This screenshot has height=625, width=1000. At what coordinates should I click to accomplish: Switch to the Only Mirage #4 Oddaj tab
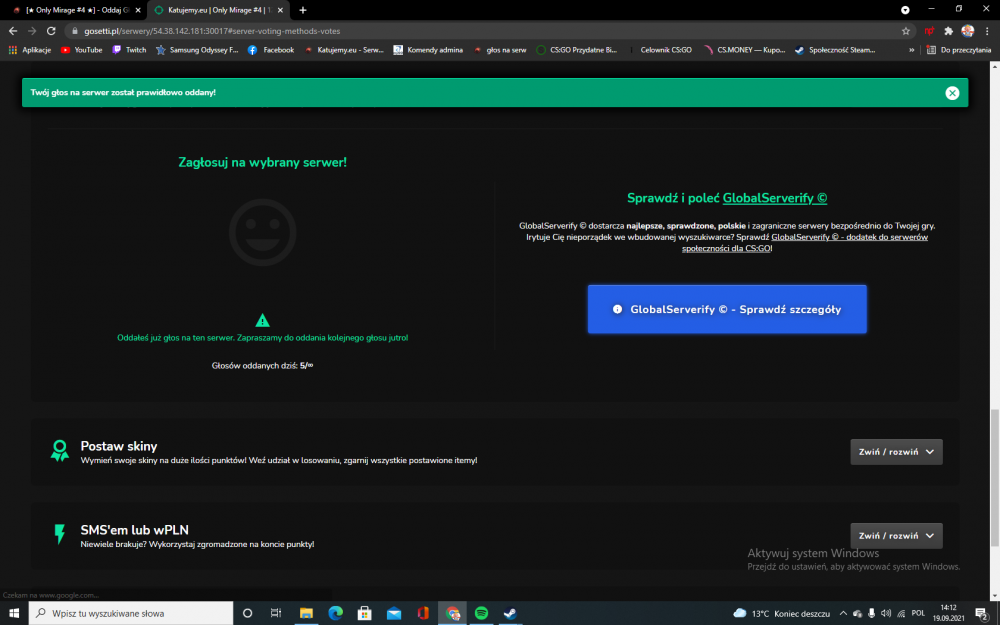click(x=77, y=10)
